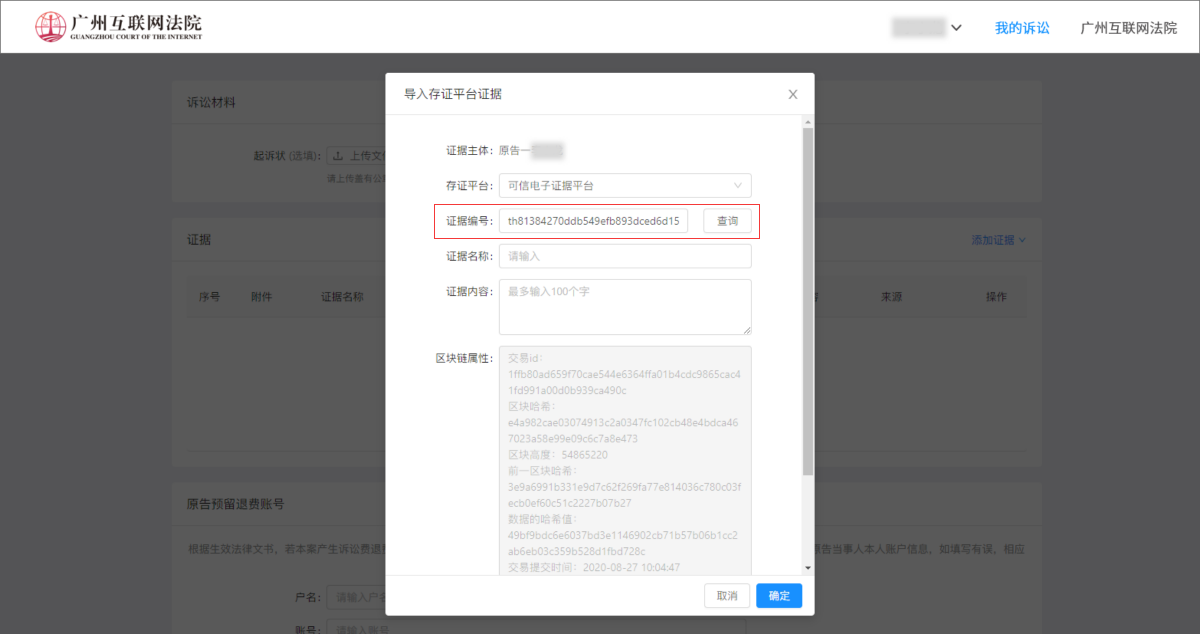Click the 取消 button
Image resolution: width=1200 pixels, height=634 pixels.
727,596
